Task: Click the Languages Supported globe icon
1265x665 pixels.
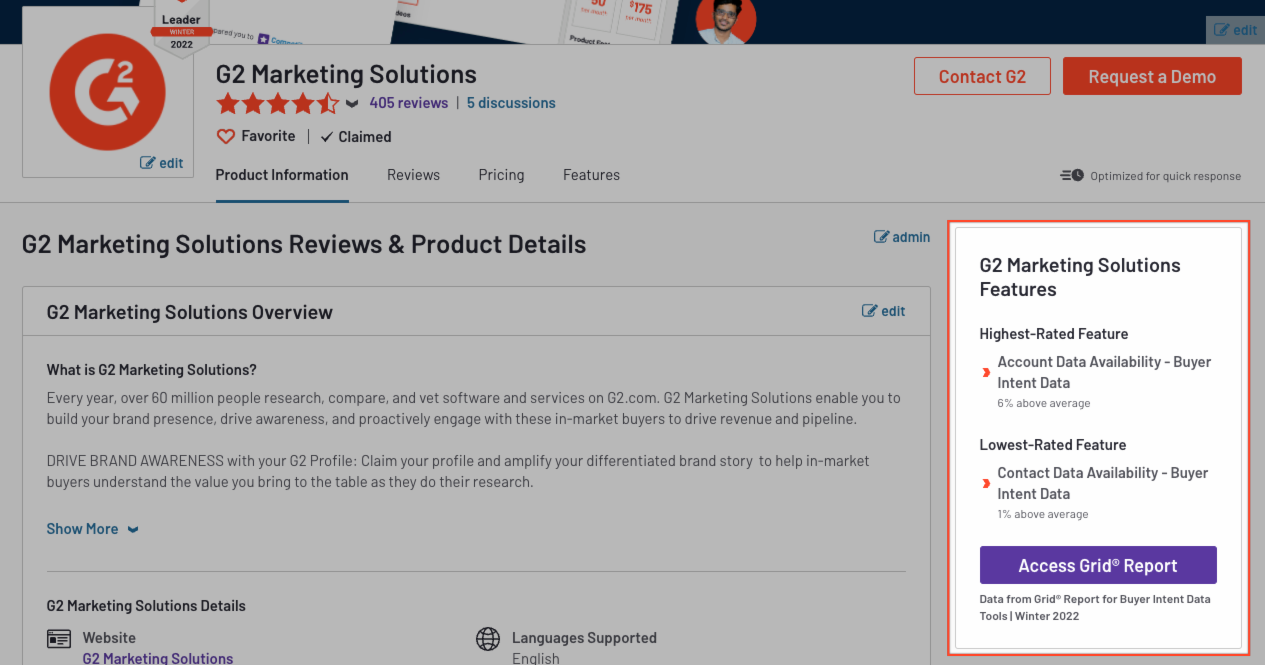Action: point(488,638)
